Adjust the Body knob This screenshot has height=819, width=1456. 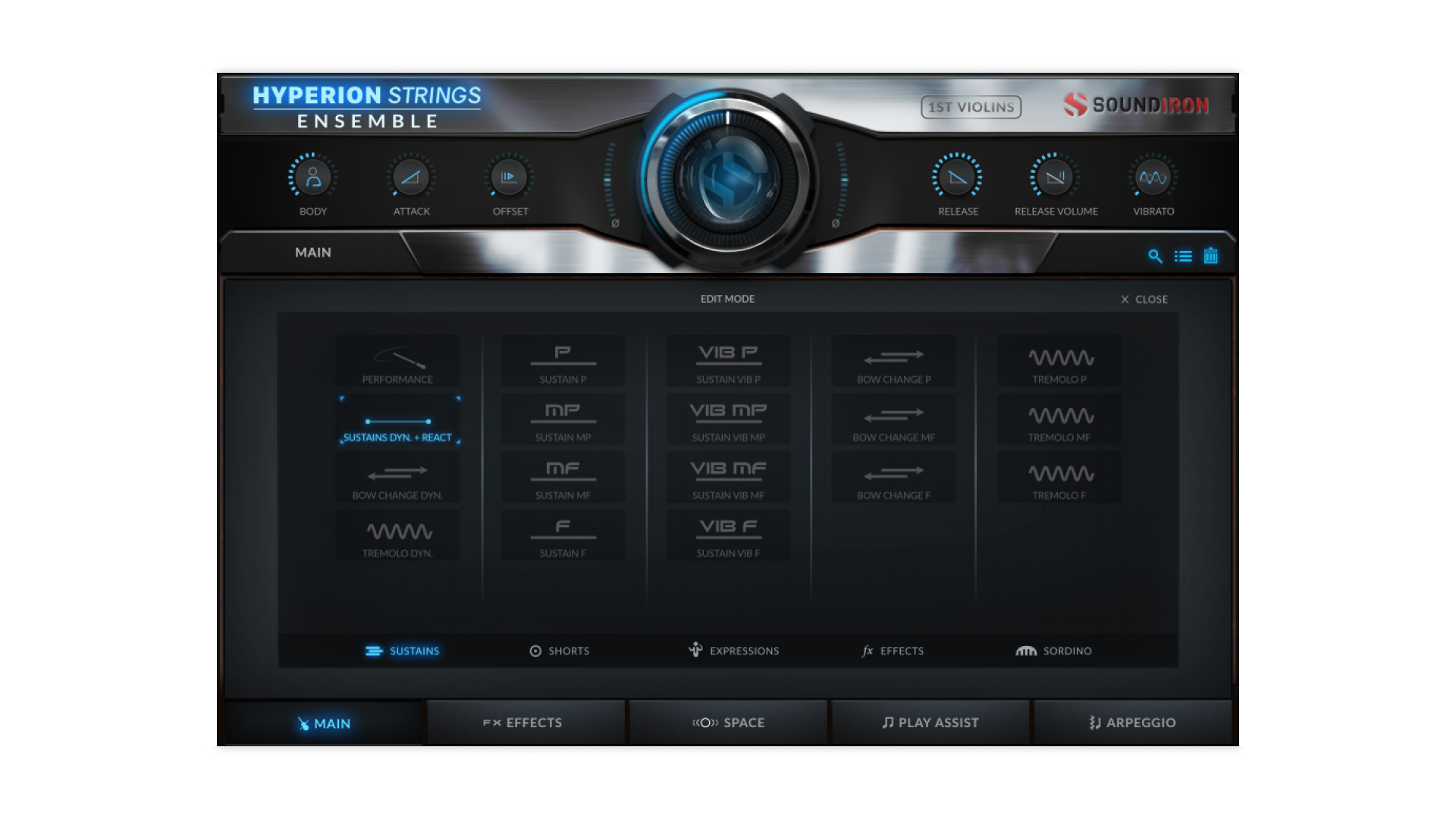[312, 177]
